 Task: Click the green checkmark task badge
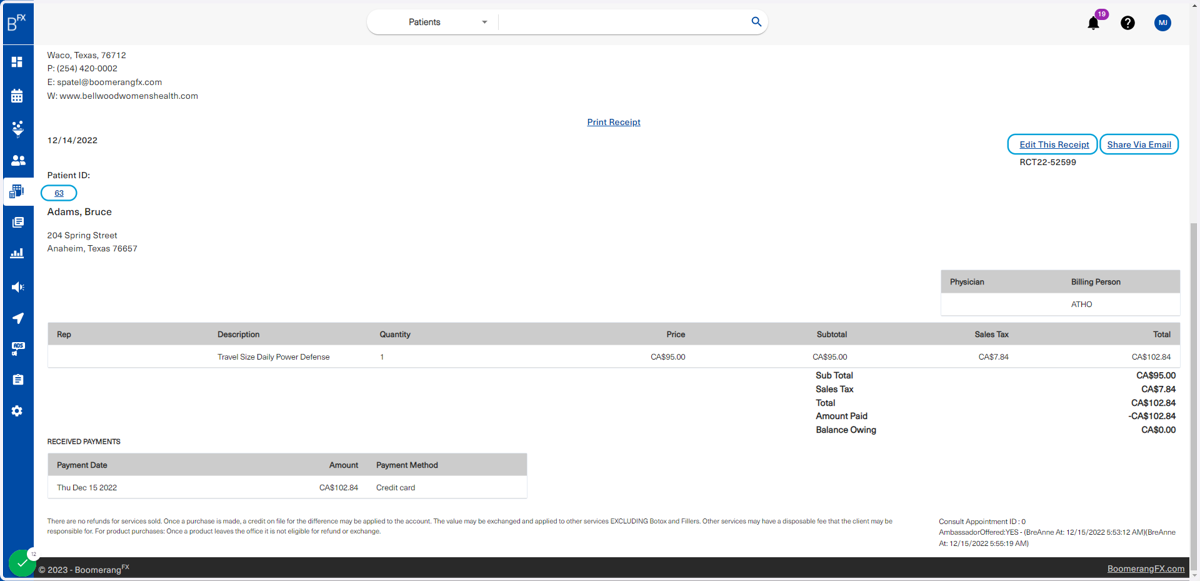point(22,563)
